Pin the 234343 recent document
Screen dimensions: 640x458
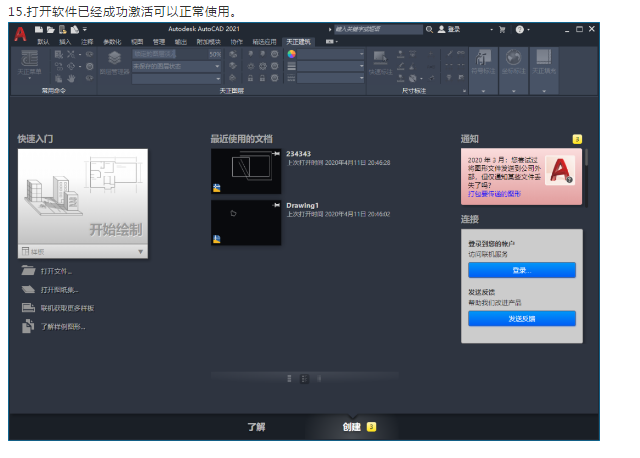point(276,153)
